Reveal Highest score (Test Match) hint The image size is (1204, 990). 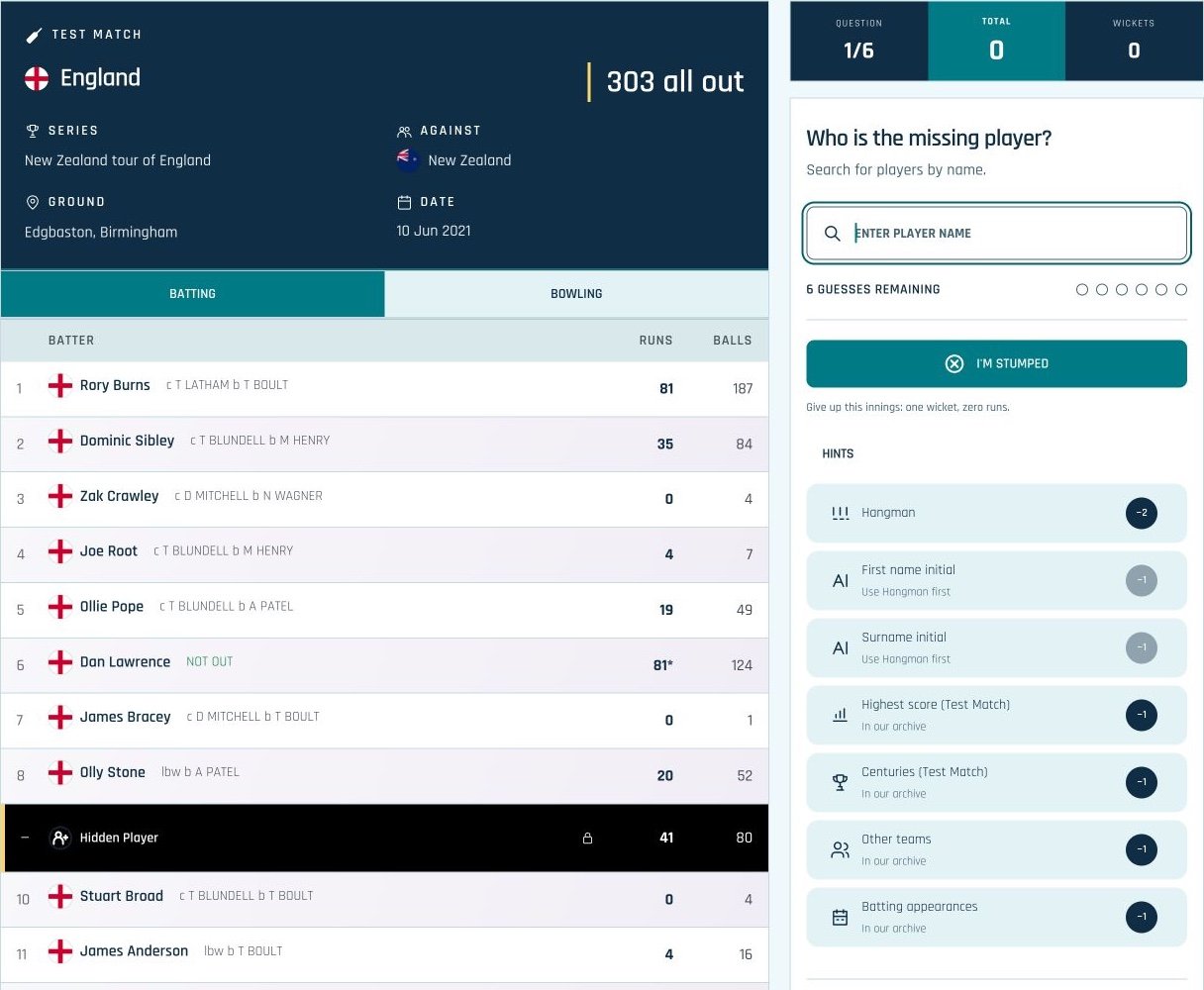click(996, 715)
